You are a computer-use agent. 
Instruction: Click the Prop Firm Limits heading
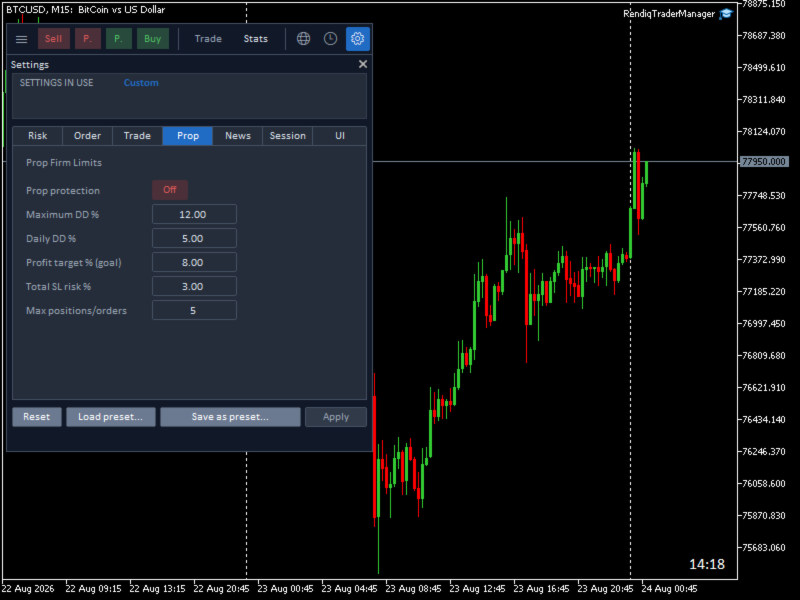point(64,163)
